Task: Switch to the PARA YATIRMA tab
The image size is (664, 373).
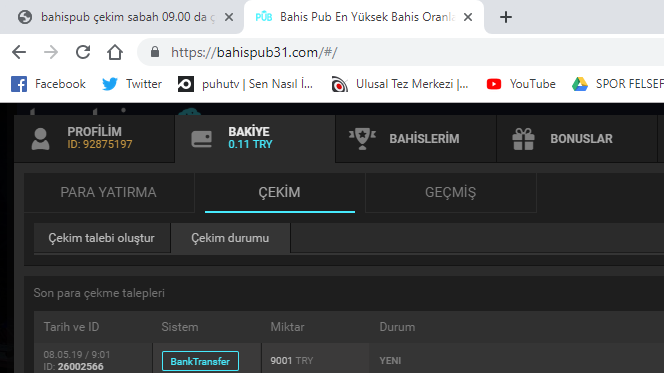Action: pyautogui.click(x=109, y=192)
